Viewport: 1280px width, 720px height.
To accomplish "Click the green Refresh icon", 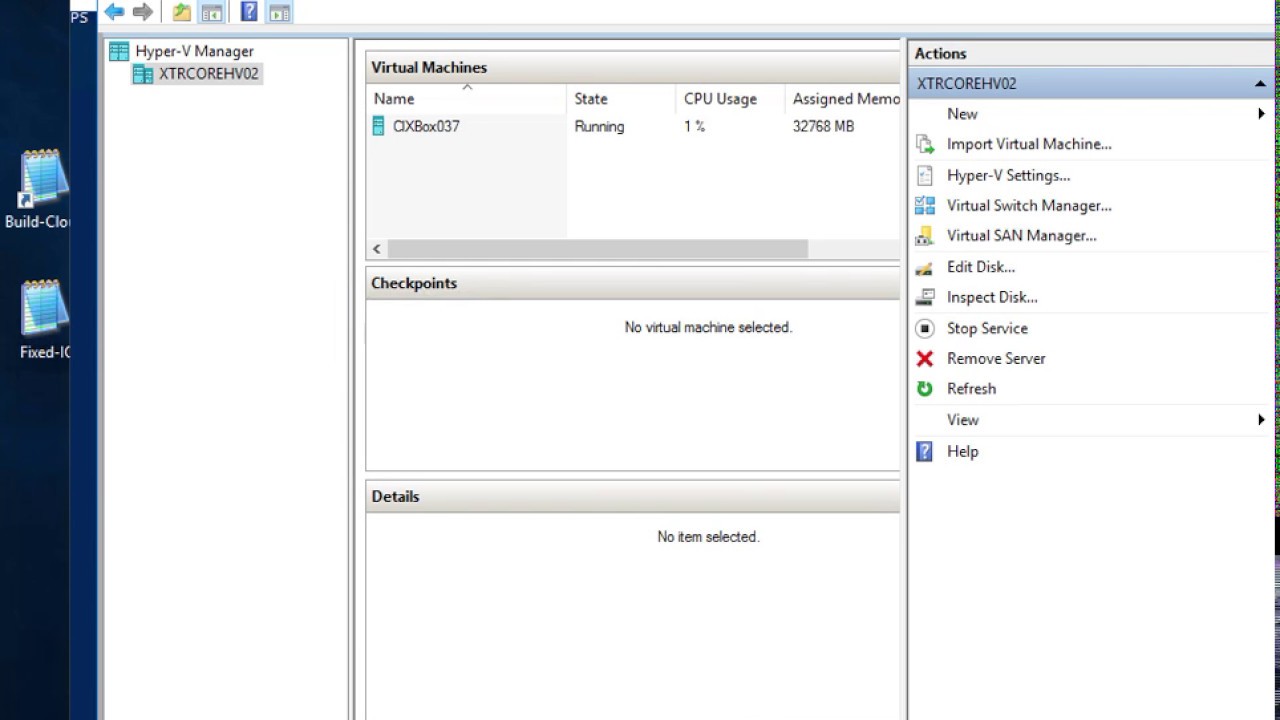I will coord(925,389).
